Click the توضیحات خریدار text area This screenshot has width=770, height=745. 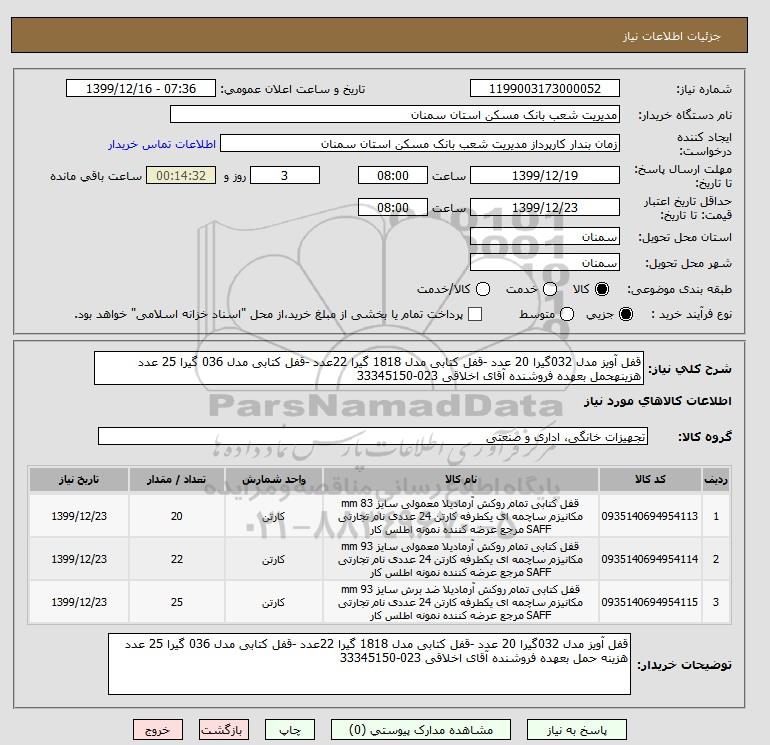pyautogui.click(x=369, y=664)
